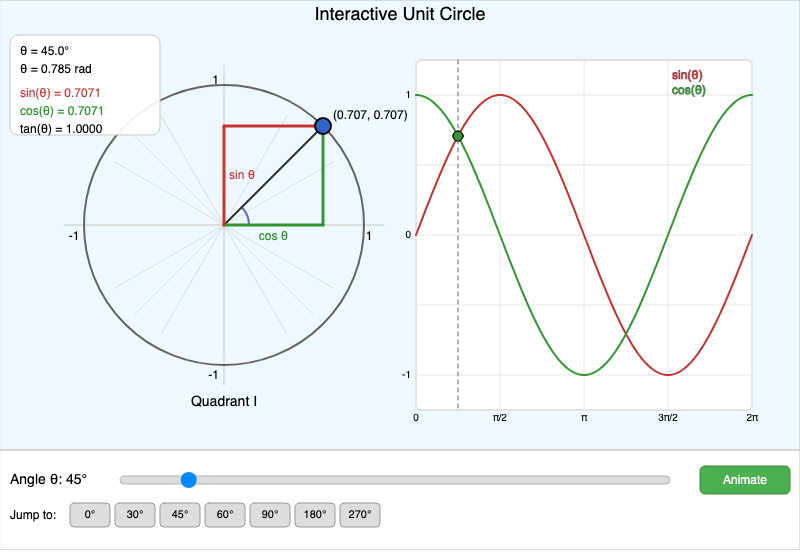Click the Interactive Unit Circle title
Screen dimensions: 800x552
pyautogui.click(x=399, y=14)
